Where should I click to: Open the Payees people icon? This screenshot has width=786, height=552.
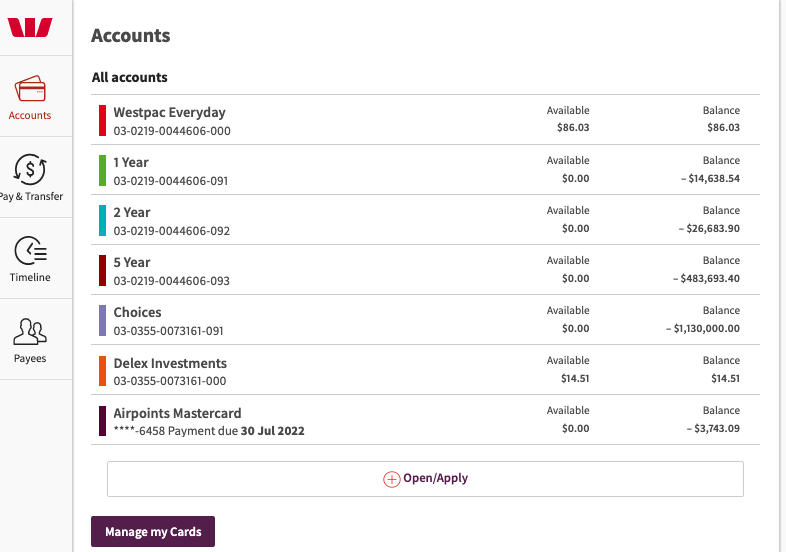pos(30,331)
